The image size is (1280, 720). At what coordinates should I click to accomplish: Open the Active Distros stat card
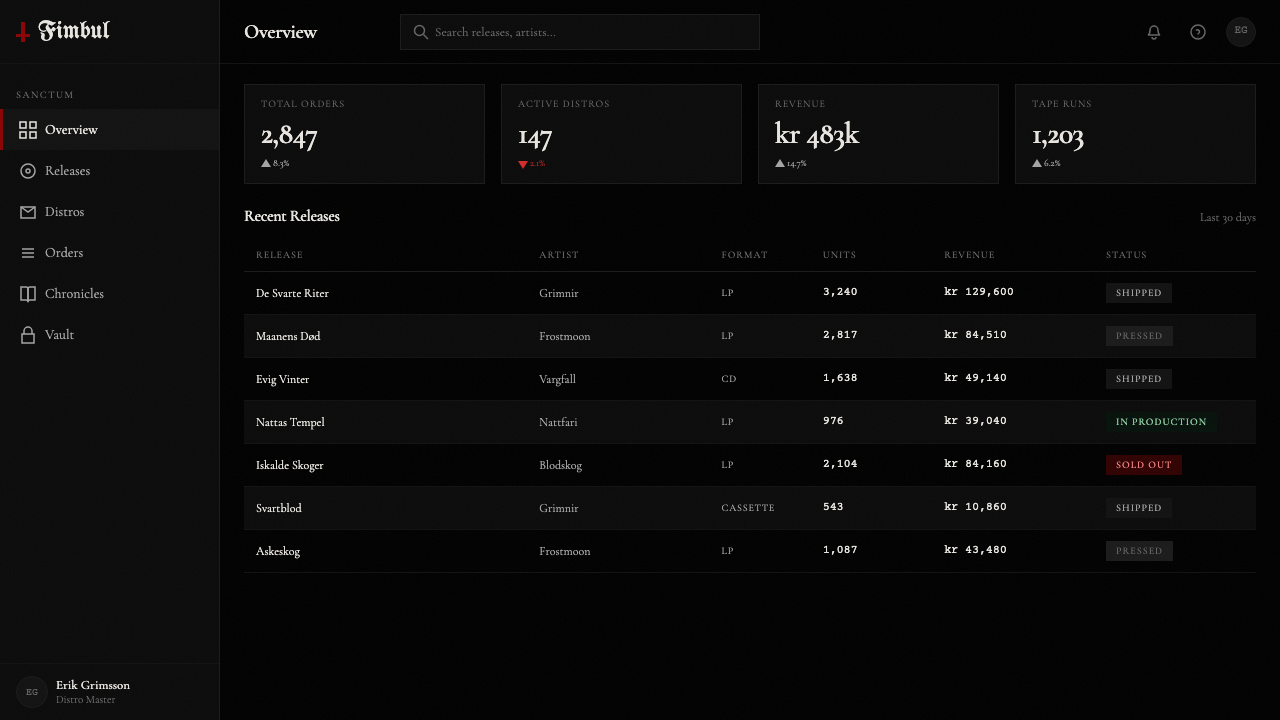621,134
